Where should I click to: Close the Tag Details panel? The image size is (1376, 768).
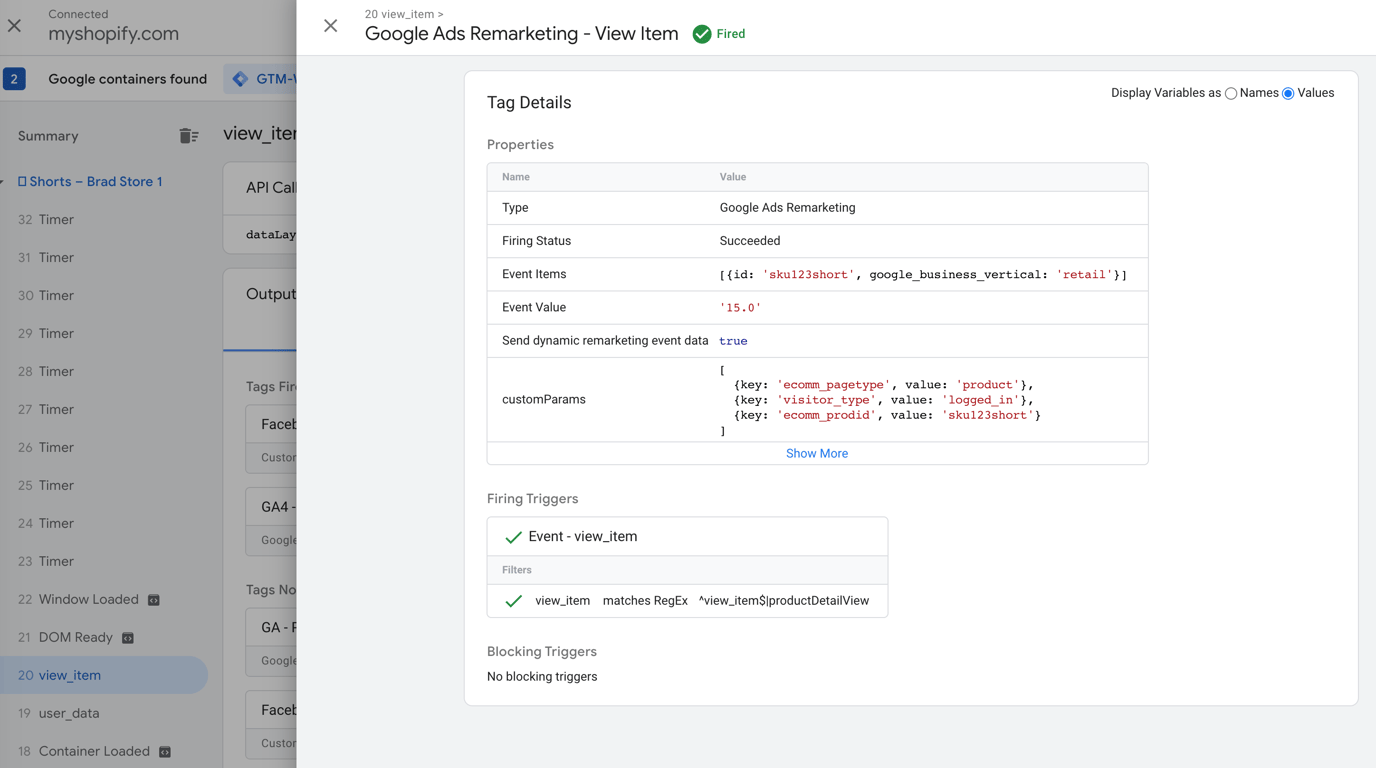331,26
